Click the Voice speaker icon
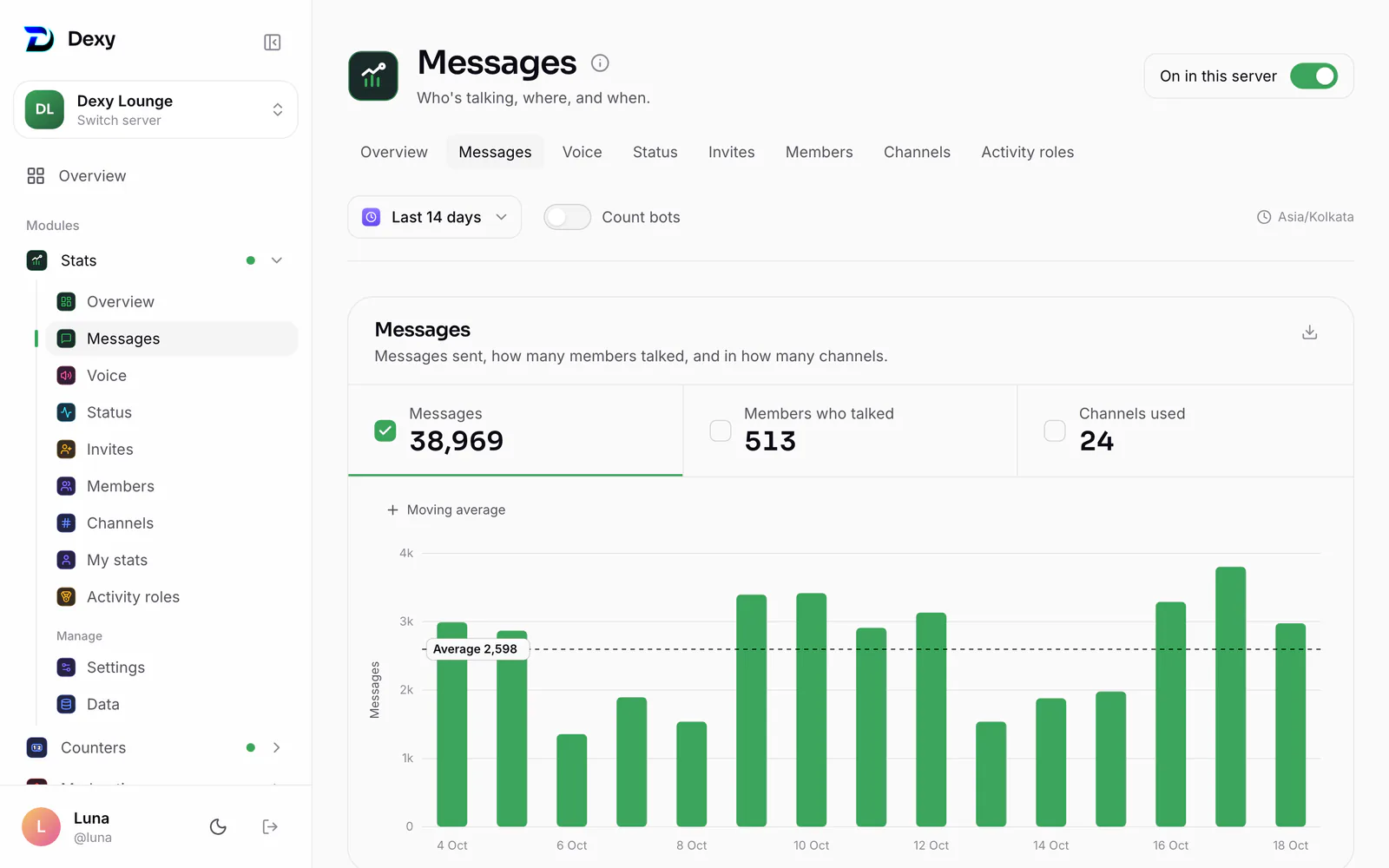The height and width of the screenshot is (868, 1389). click(66, 376)
